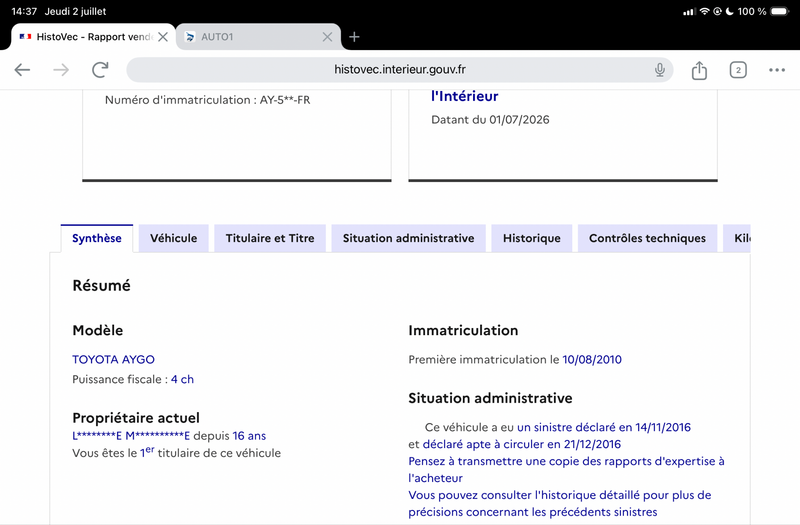
Task: Switch to Situation administrative tab
Action: 408,238
